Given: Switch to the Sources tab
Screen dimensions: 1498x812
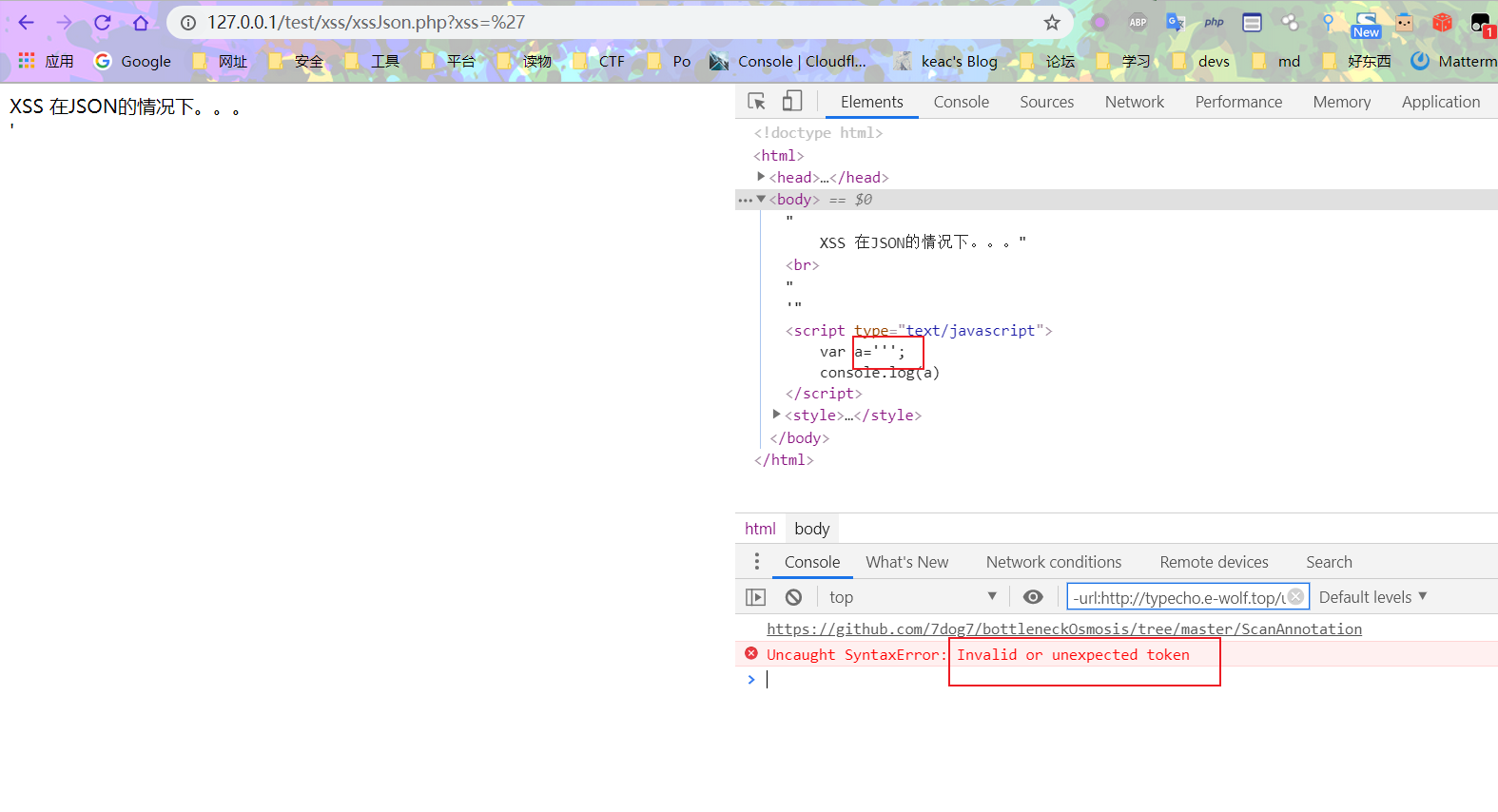Looking at the screenshot, I should point(1047,102).
